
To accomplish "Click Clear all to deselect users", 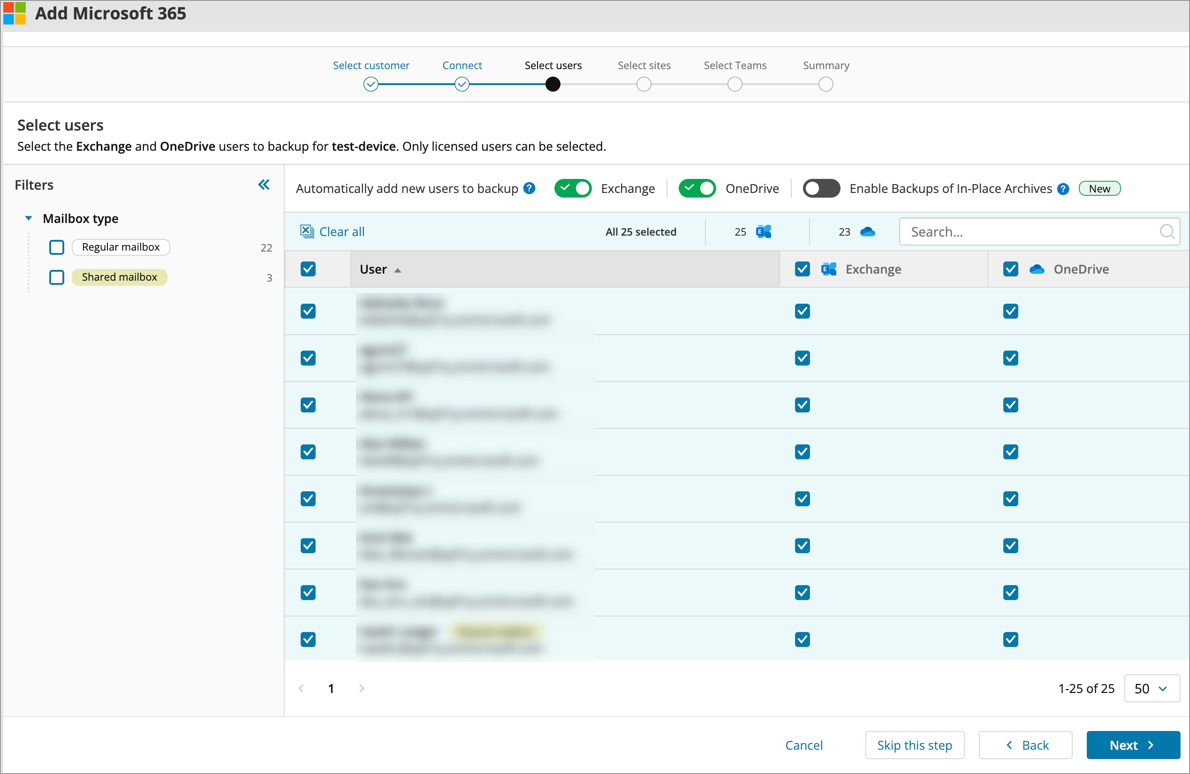I will click(333, 232).
